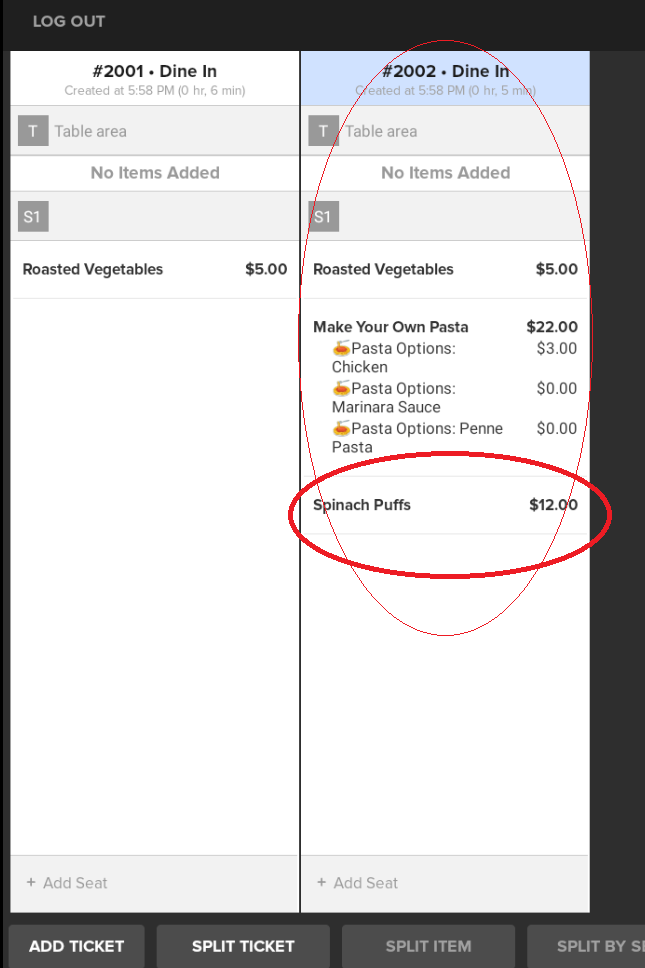Click the T table icon on ticket #2001
The height and width of the screenshot is (968, 645).
33,131
